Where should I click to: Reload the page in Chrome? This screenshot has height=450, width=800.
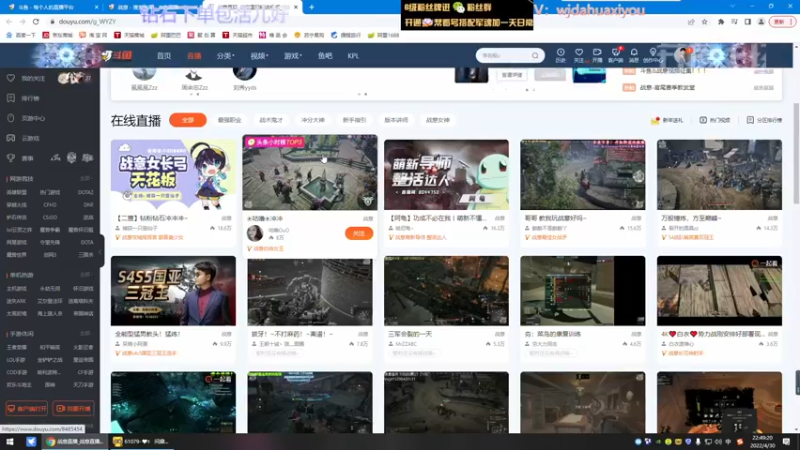[x=36, y=21]
